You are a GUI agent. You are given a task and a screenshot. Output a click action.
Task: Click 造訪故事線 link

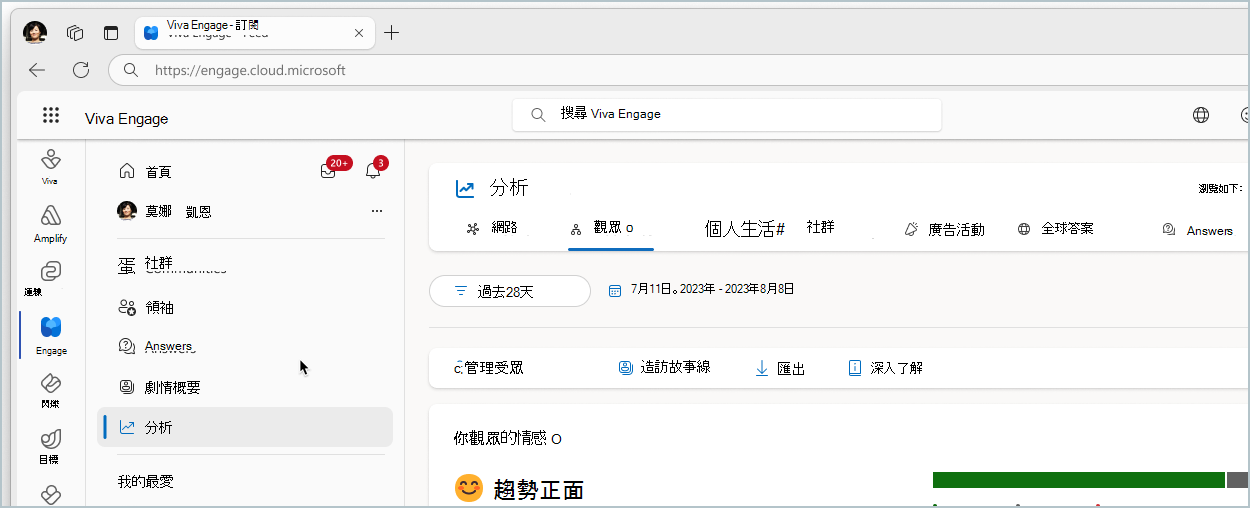tap(664, 367)
